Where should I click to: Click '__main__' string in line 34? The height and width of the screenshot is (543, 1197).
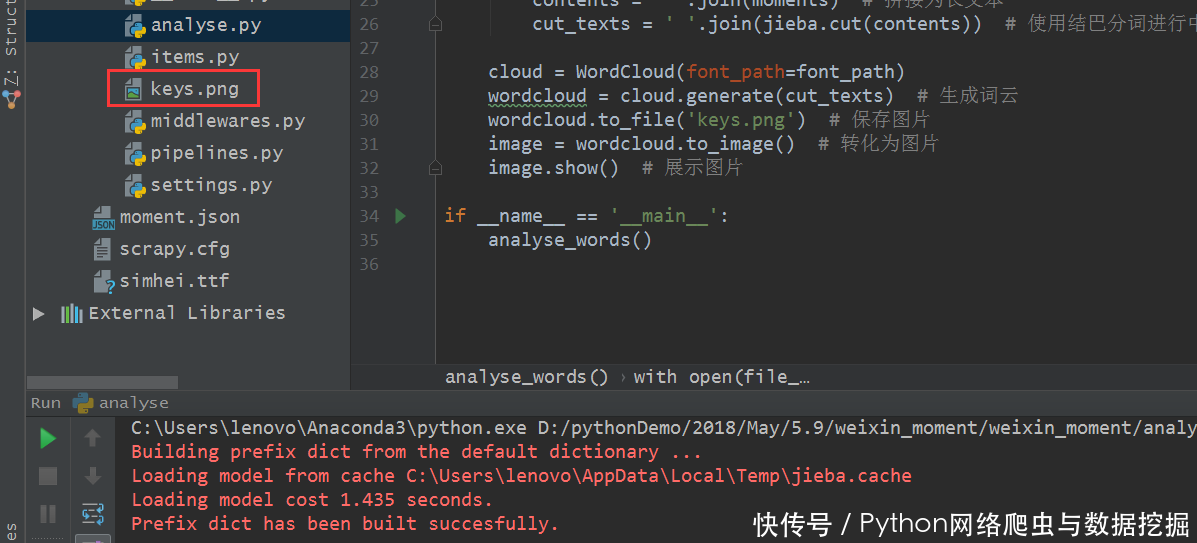663,216
